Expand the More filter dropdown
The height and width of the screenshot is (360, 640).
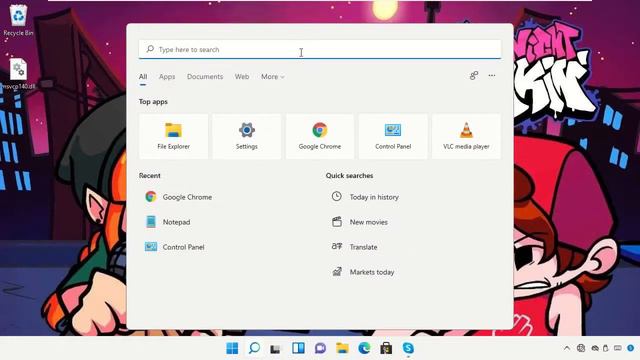273,77
